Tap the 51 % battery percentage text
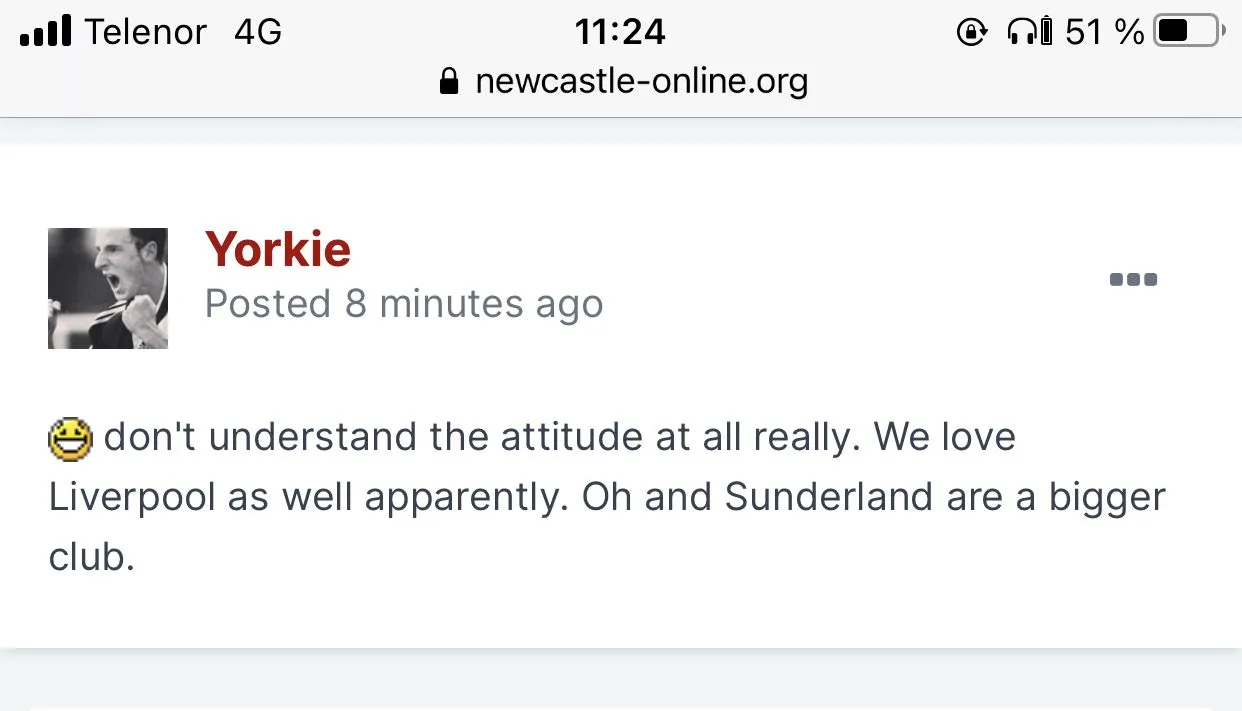Image resolution: width=1242 pixels, height=711 pixels. click(1104, 32)
